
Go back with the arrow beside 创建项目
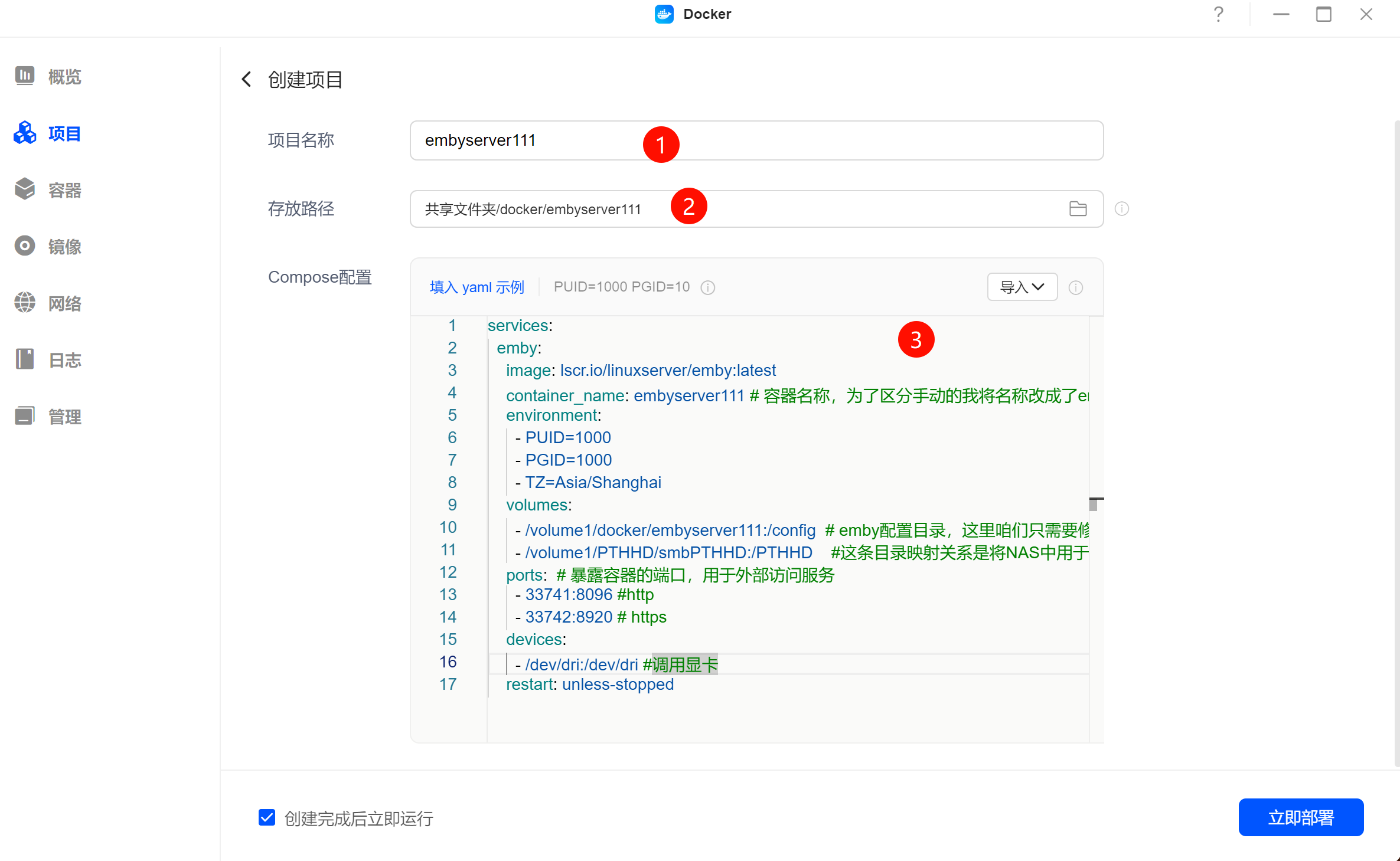246,79
